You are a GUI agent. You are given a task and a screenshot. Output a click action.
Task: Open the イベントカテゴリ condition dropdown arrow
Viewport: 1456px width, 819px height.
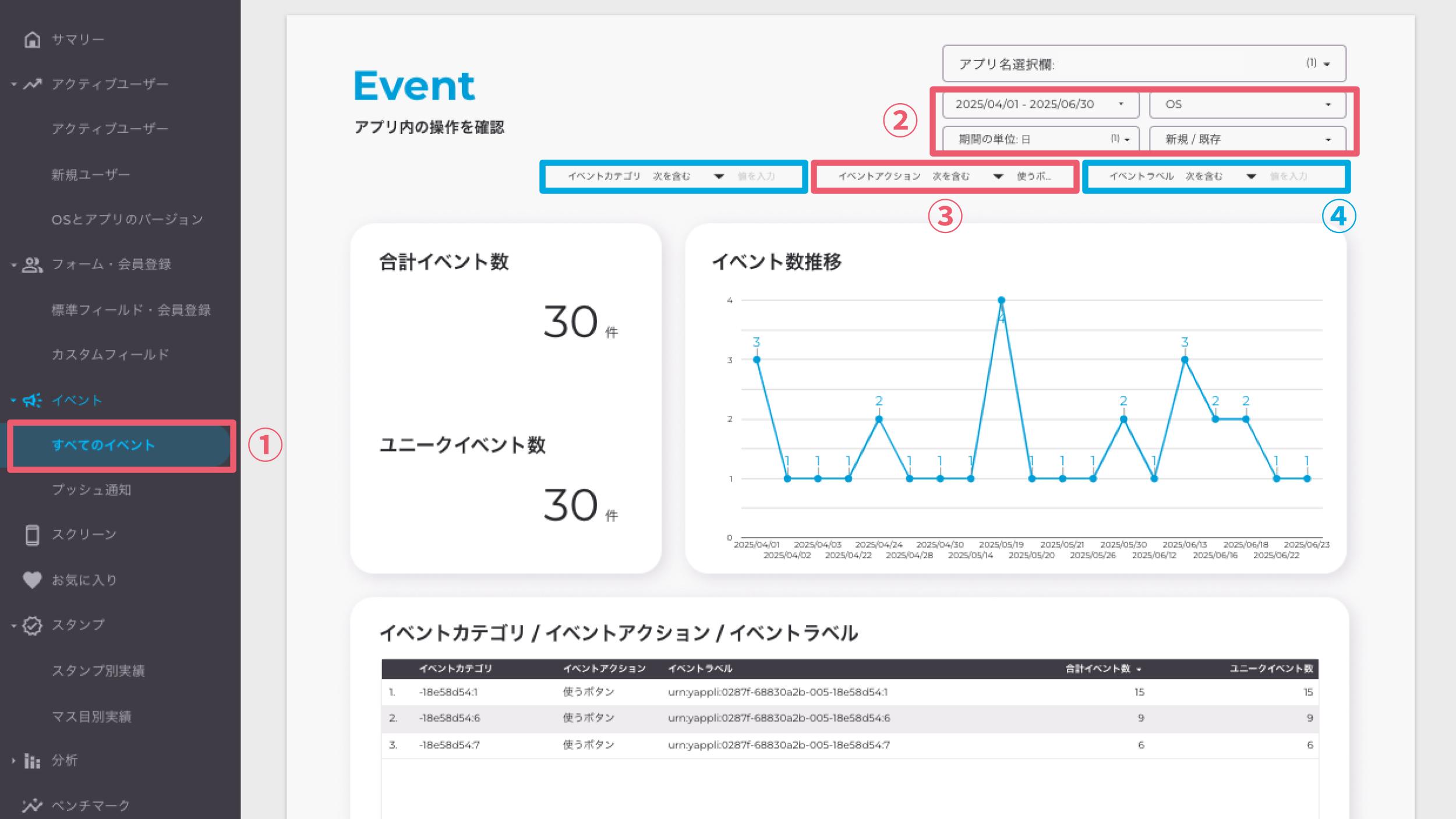[x=719, y=176]
